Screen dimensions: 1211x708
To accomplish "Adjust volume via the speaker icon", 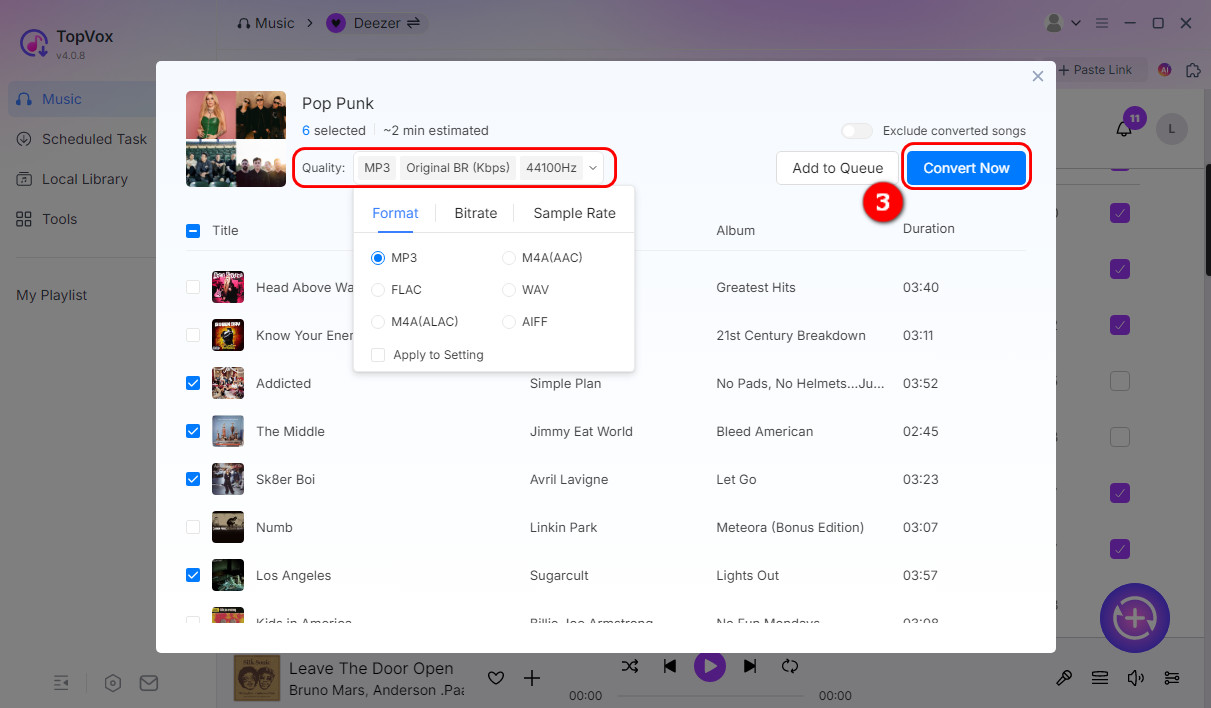I will 1136,677.
